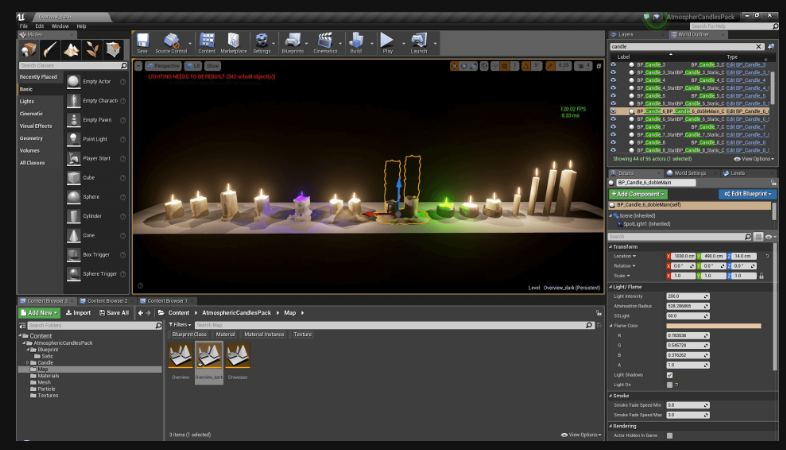The image size is (786, 450).
Task: Click the Cone placement icon
Action: pos(74,235)
